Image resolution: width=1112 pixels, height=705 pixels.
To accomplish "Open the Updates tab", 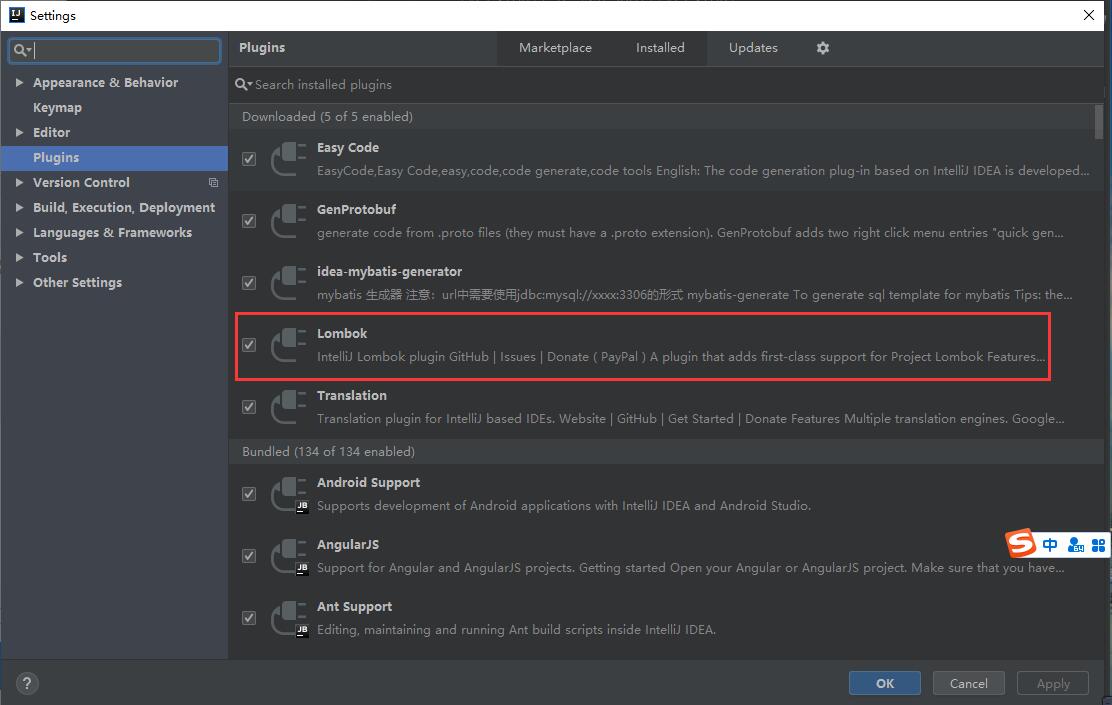I will (x=753, y=48).
